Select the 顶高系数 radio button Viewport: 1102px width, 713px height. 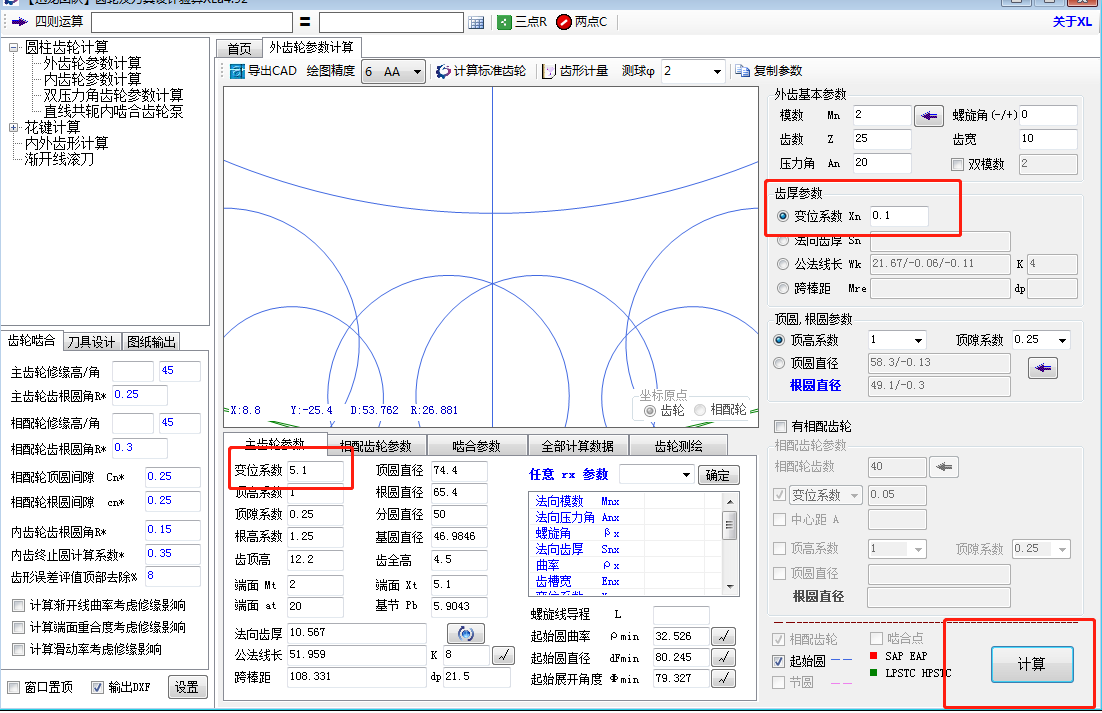point(779,340)
